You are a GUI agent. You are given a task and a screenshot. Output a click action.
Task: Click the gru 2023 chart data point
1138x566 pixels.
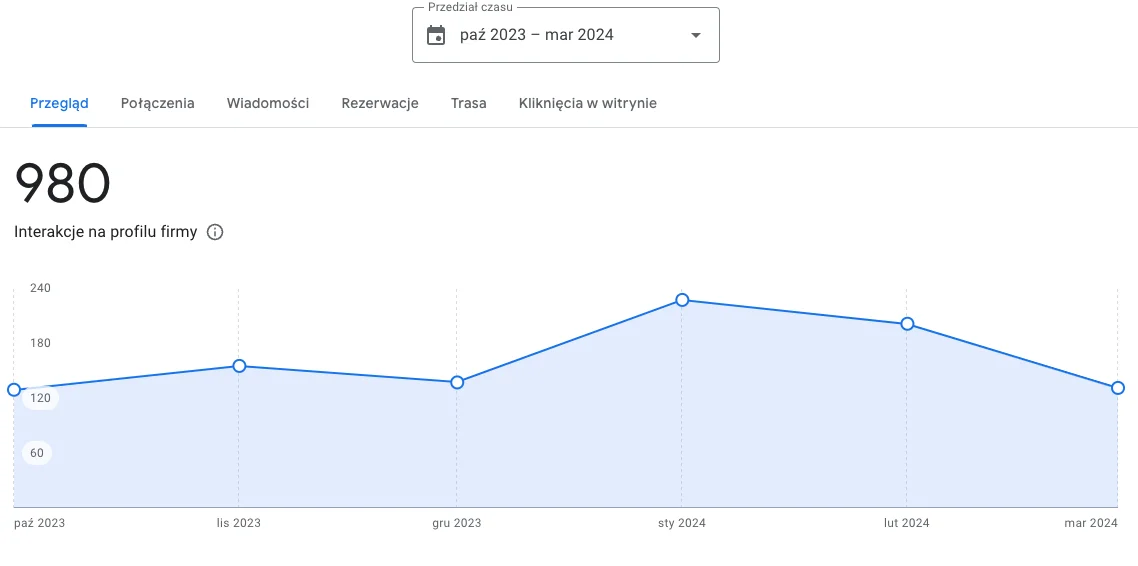point(457,382)
